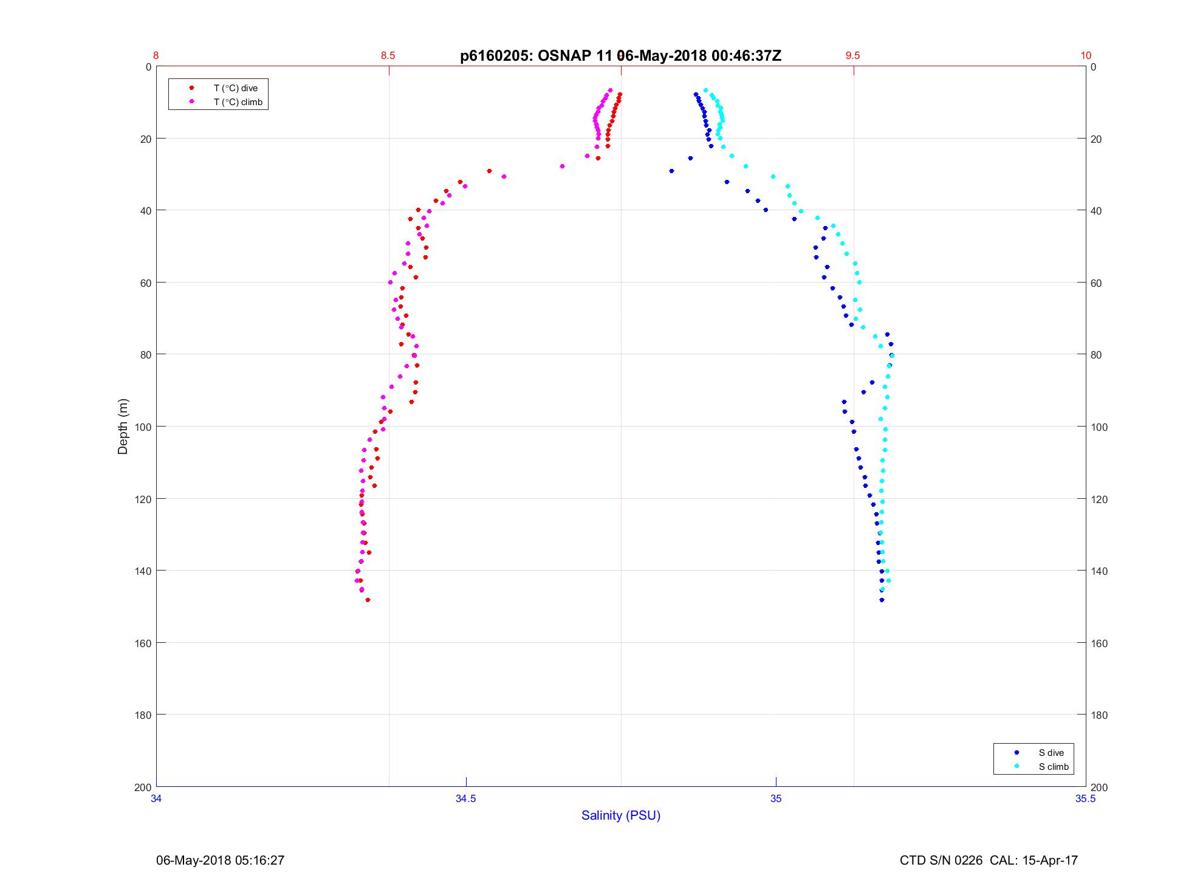The image size is (1200, 885).
Task: Click the "140" tick on the right depth axis
Action: point(1099,571)
